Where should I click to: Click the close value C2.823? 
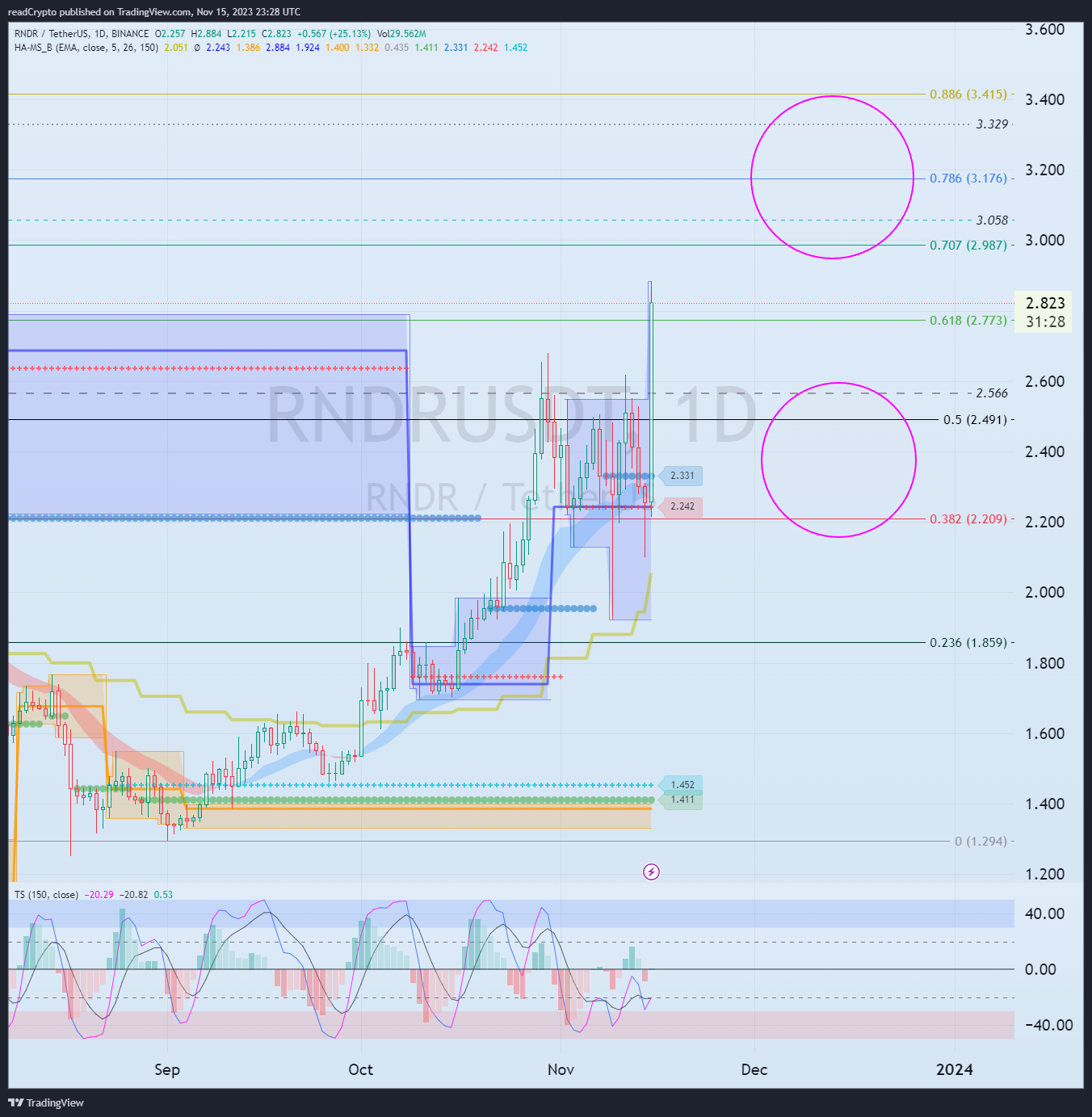click(276, 34)
